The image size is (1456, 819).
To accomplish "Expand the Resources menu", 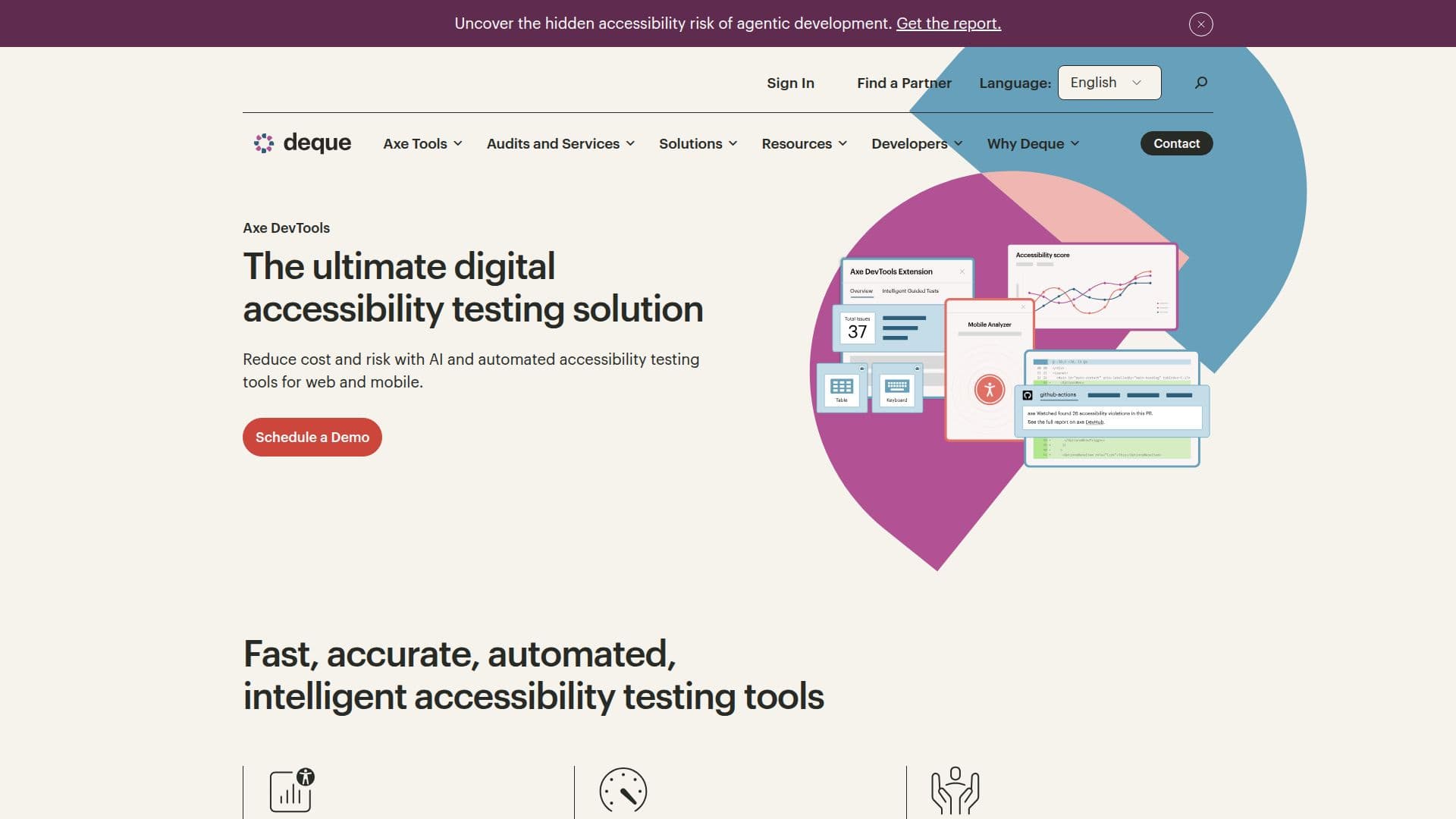I will (x=804, y=143).
